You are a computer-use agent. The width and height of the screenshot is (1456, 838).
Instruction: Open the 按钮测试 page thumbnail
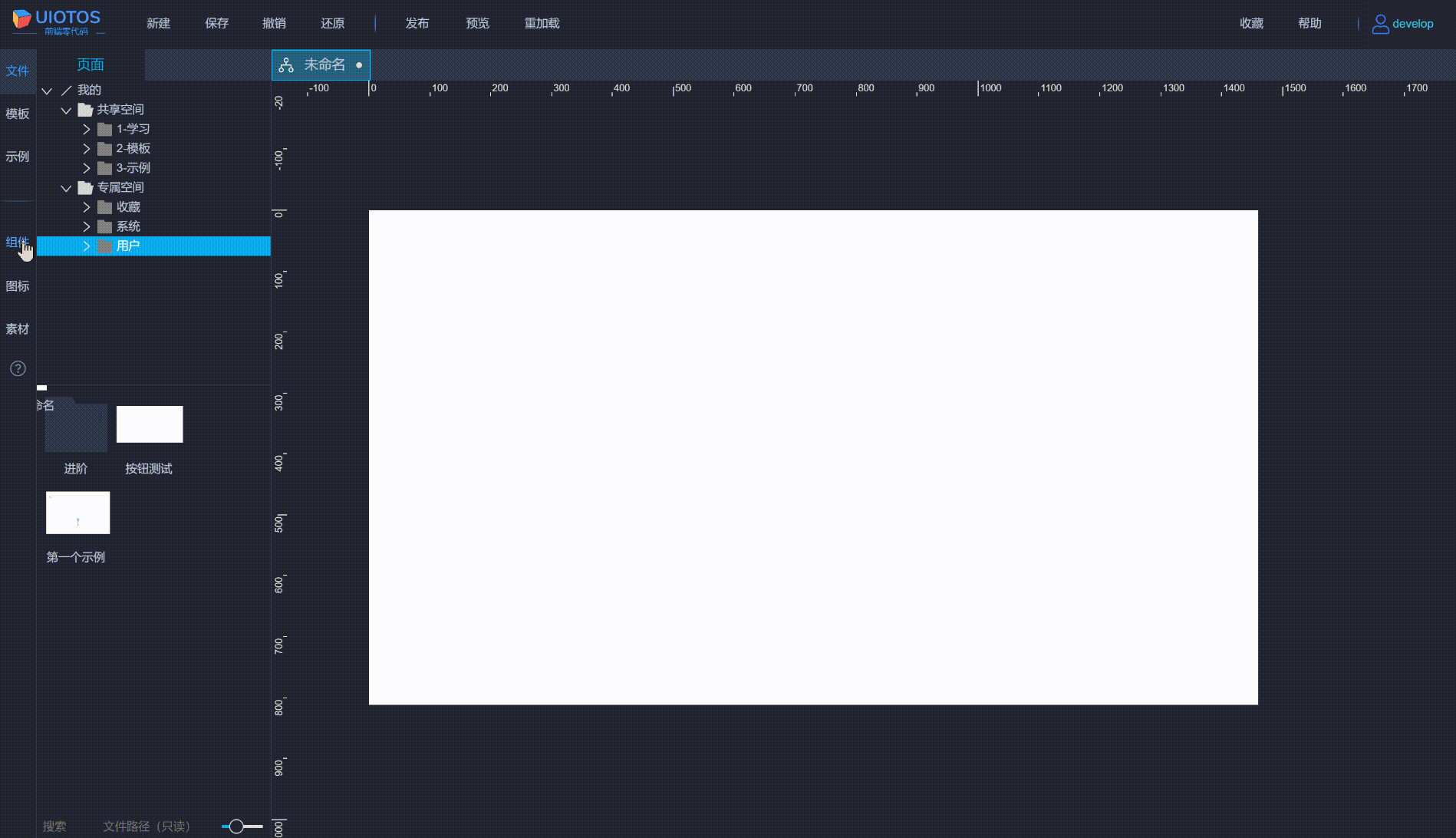149,424
